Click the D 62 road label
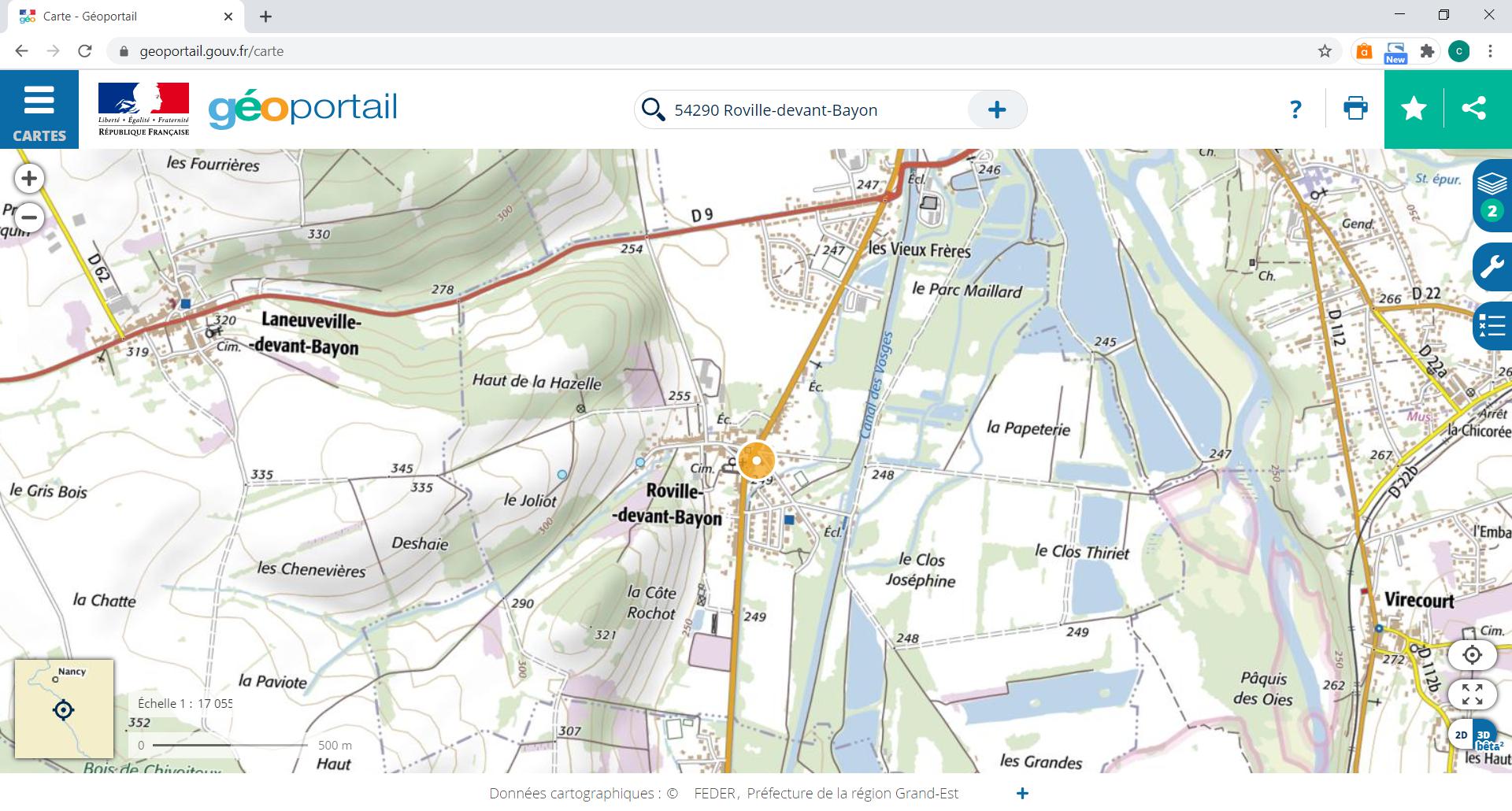Image resolution: width=1512 pixels, height=811 pixels. [x=99, y=269]
